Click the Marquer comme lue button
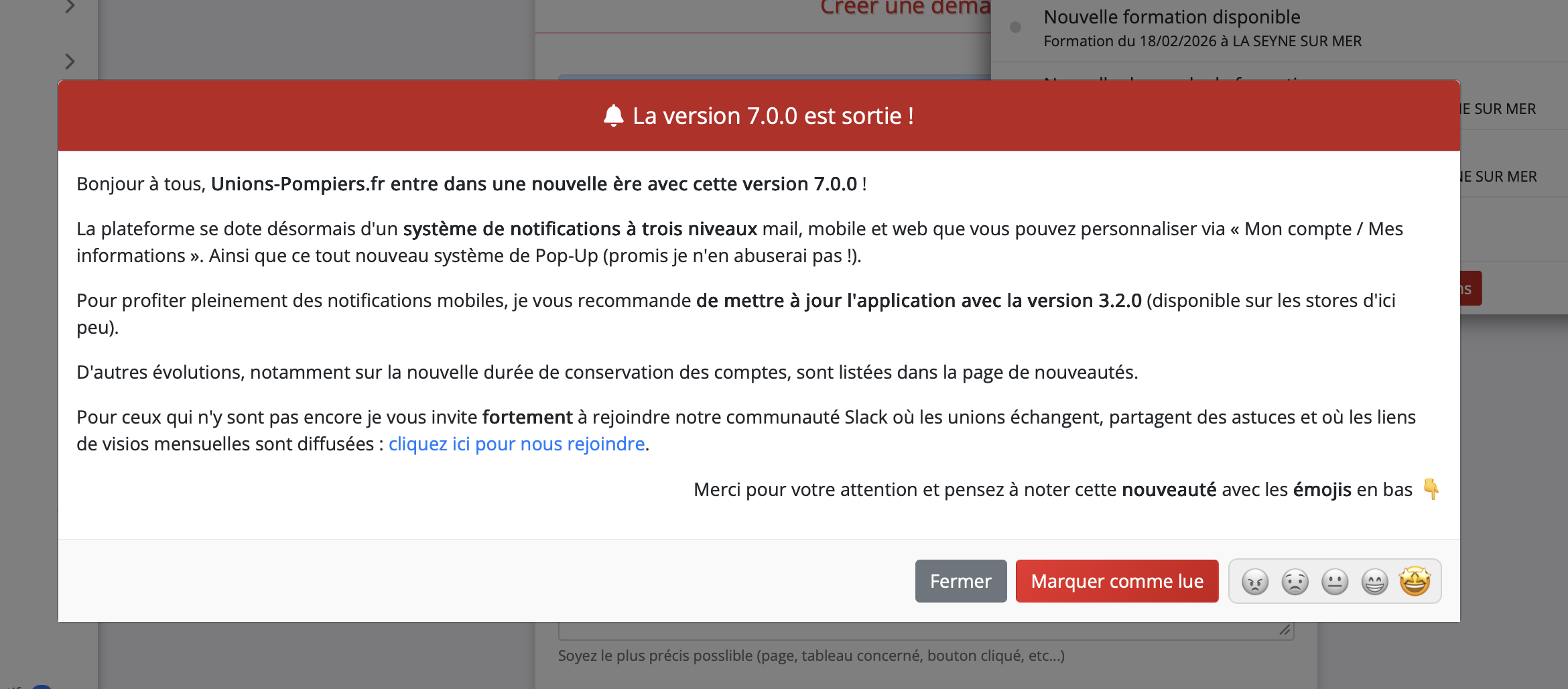 click(1116, 581)
